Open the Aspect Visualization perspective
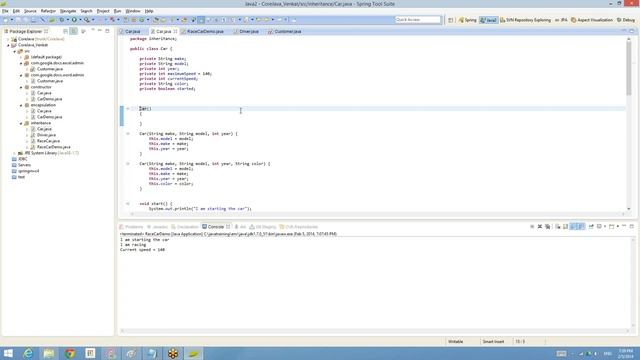This screenshot has width=640, height=360. pyautogui.click(x=592, y=20)
